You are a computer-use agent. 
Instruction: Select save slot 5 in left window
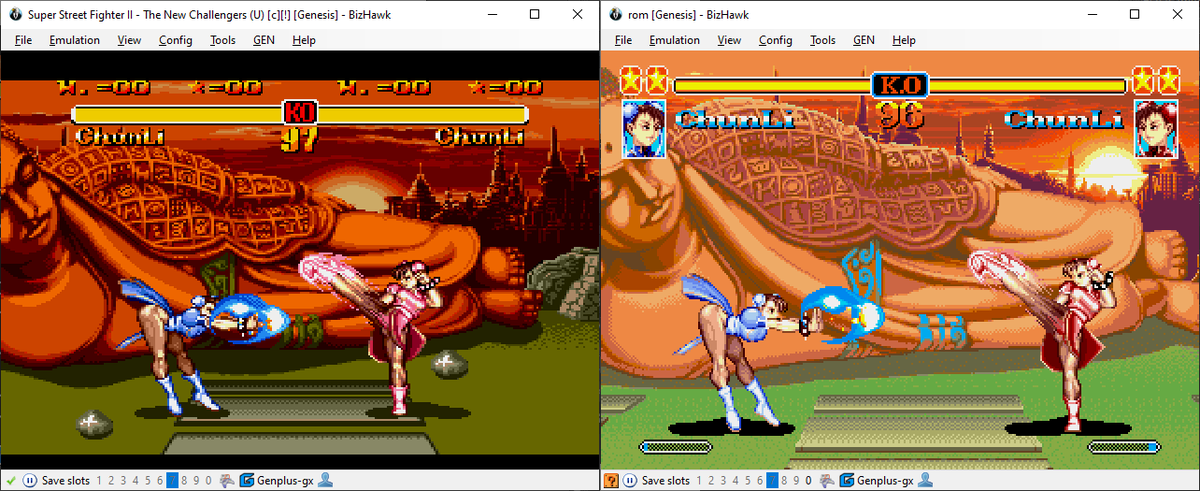tap(148, 481)
